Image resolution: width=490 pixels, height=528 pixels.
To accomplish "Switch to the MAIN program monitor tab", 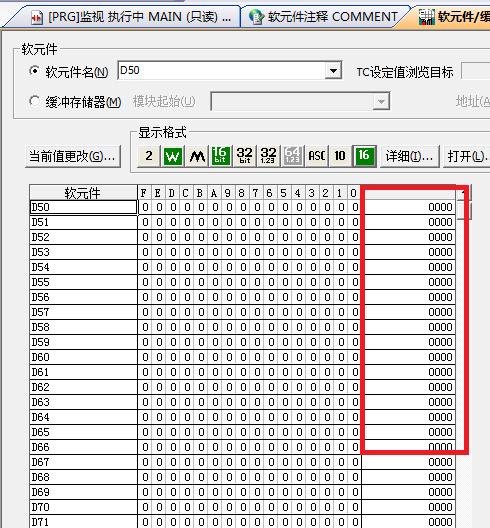I will 130,17.
